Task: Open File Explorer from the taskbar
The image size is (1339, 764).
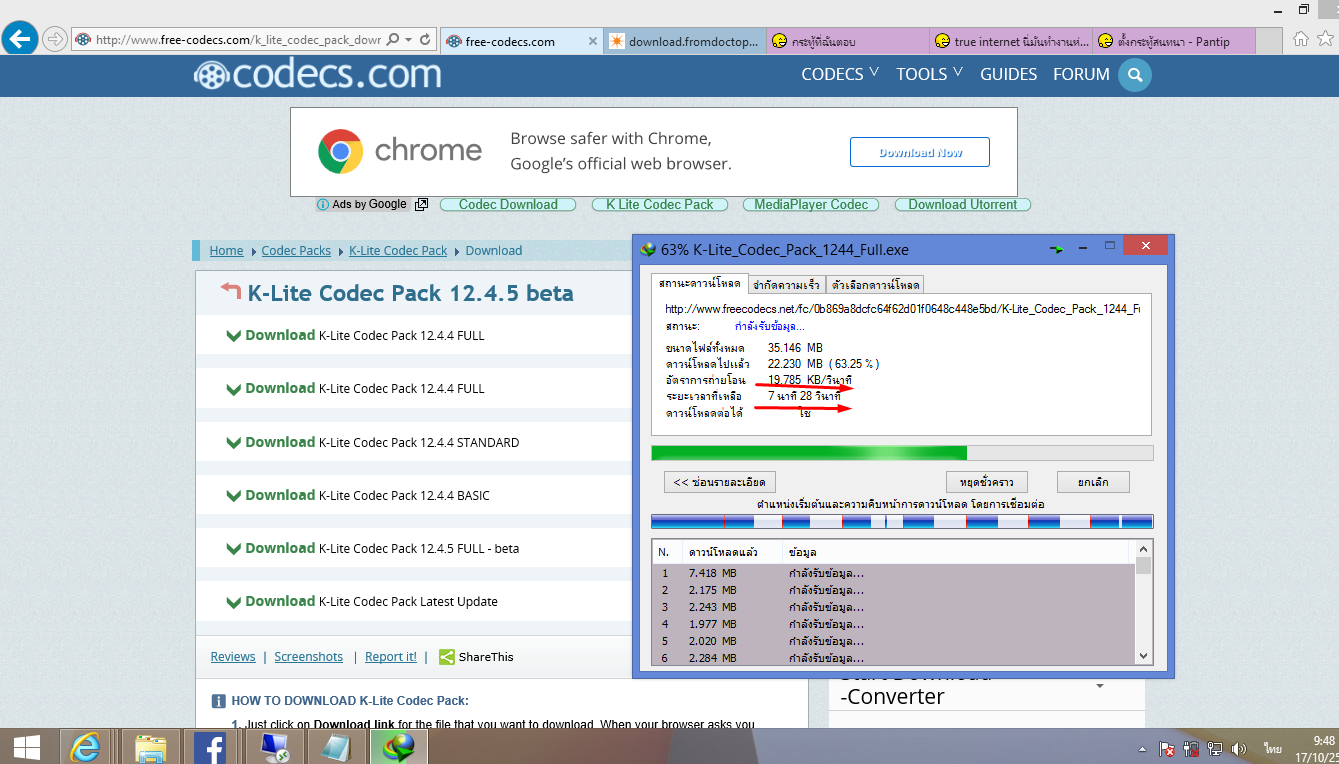Action: [x=151, y=747]
